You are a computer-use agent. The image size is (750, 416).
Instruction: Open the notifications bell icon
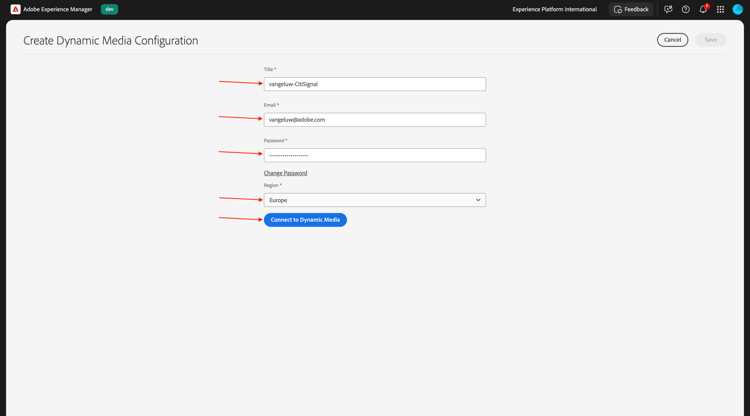pyautogui.click(x=703, y=9)
